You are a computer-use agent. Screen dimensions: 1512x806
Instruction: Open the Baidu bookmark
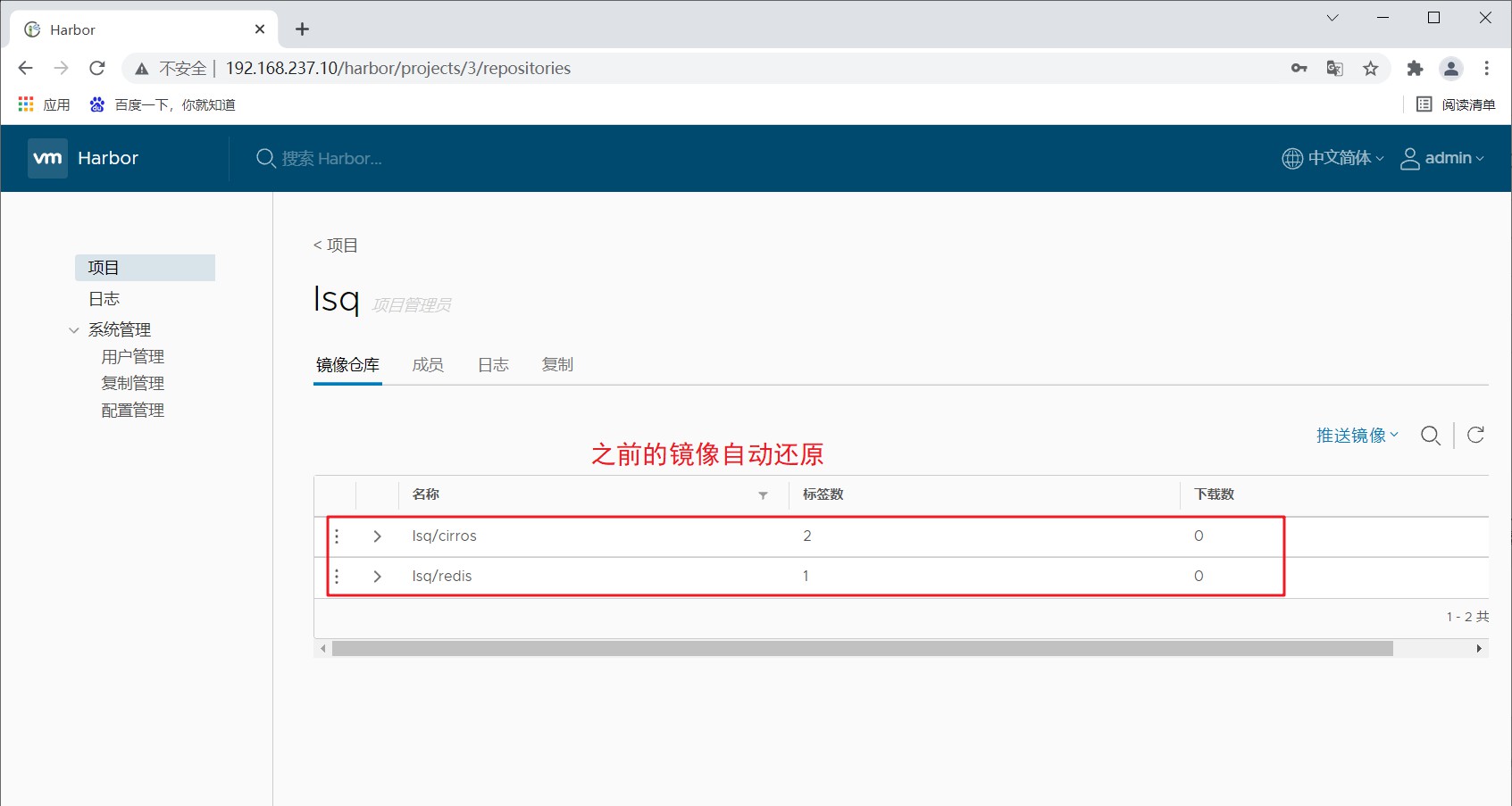click(162, 104)
